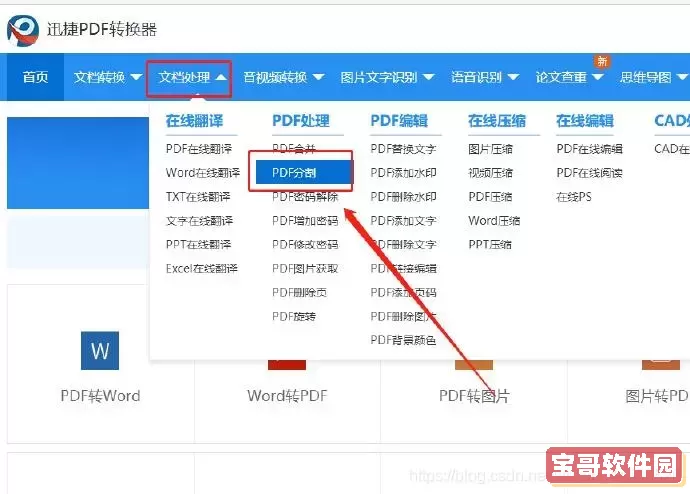Click the 在线编辑 column heading
The width and height of the screenshot is (690, 494).
click(x=585, y=121)
